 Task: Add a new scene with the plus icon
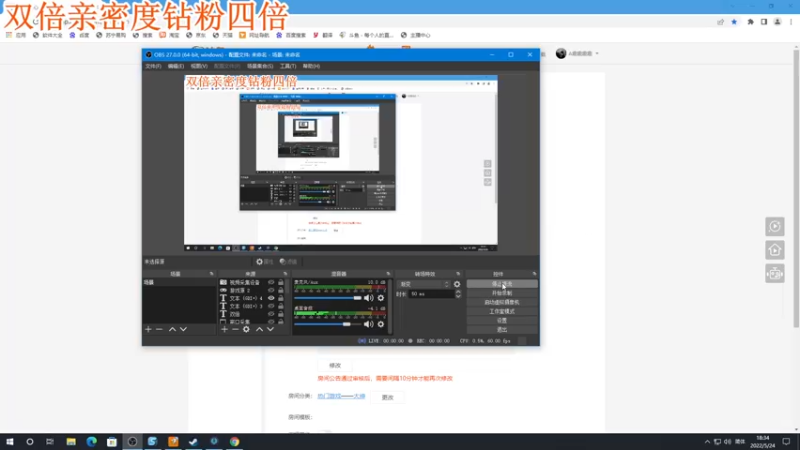pyautogui.click(x=148, y=330)
